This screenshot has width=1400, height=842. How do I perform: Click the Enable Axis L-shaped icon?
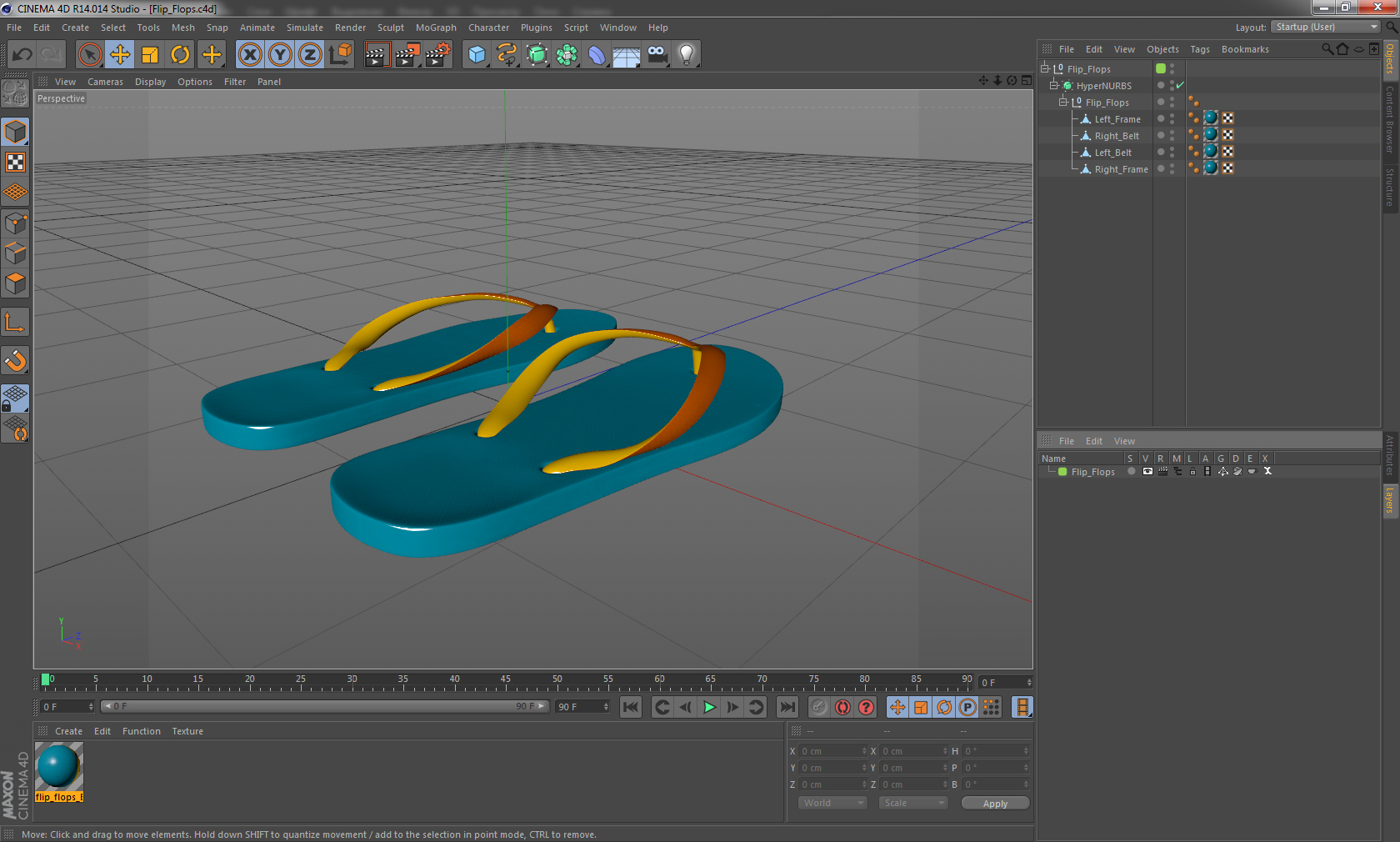(x=16, y=322)
